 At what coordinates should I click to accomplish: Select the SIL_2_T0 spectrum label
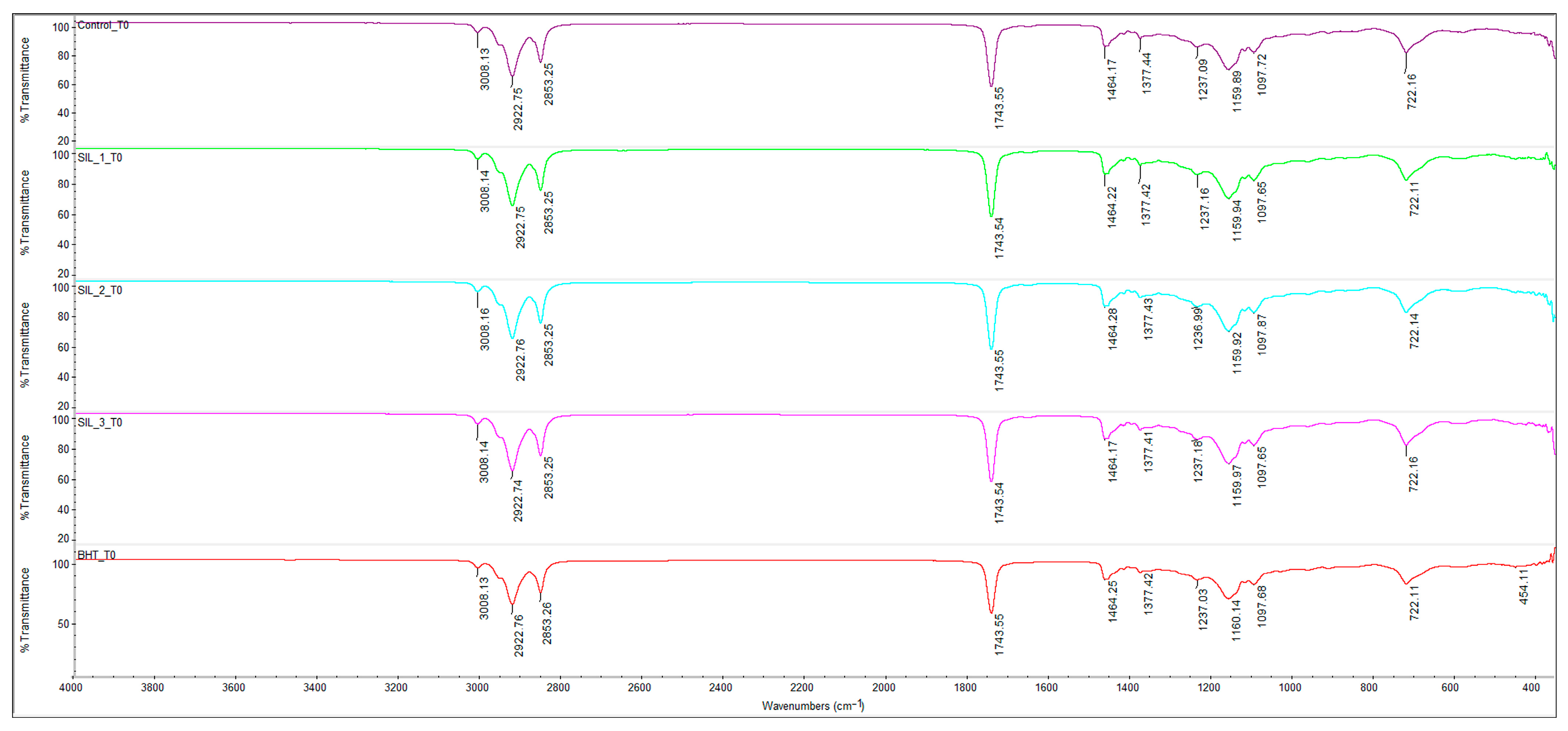(x=100, y=290)
